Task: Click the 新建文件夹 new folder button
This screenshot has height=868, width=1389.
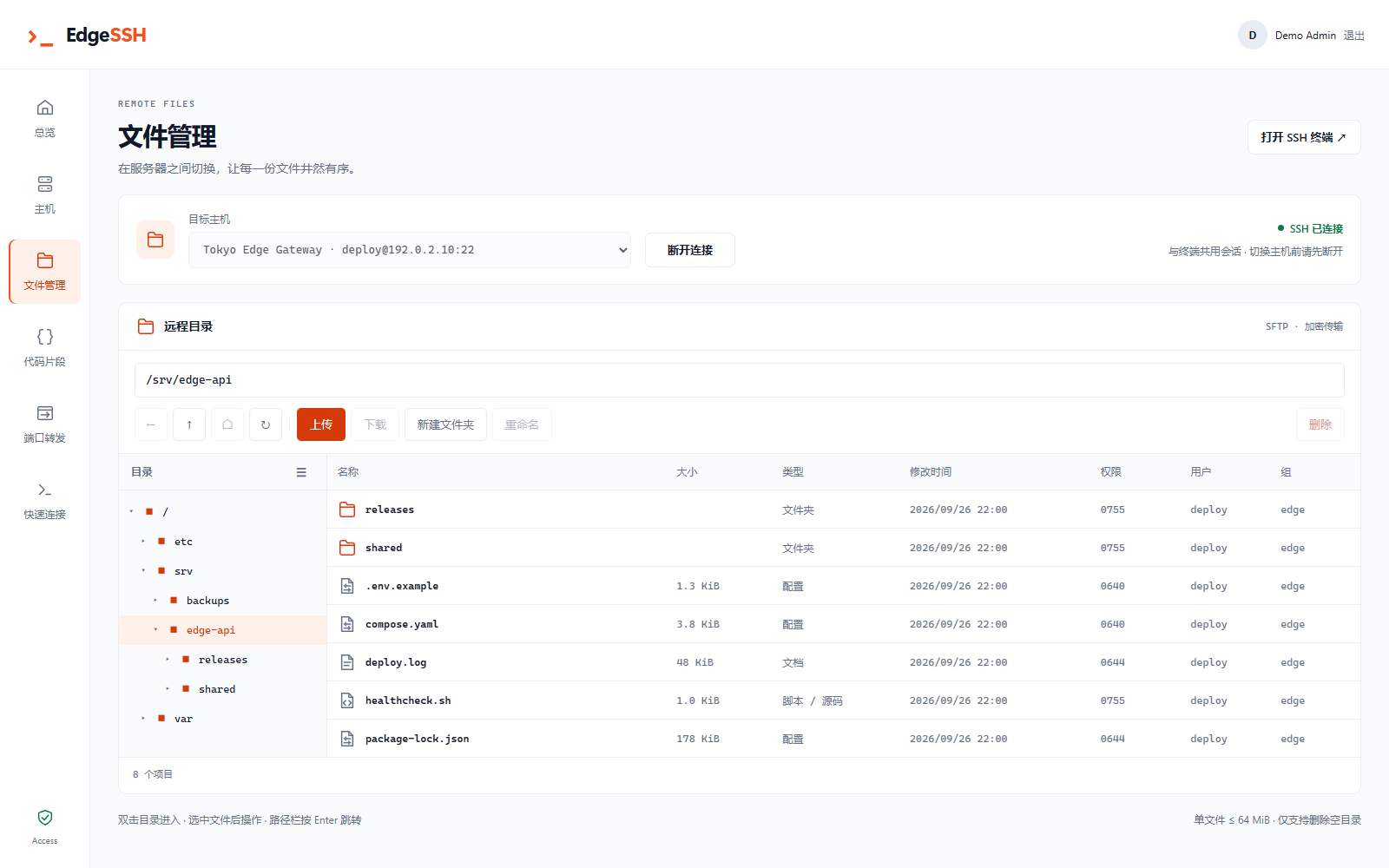Action: [x=445, y=424]
